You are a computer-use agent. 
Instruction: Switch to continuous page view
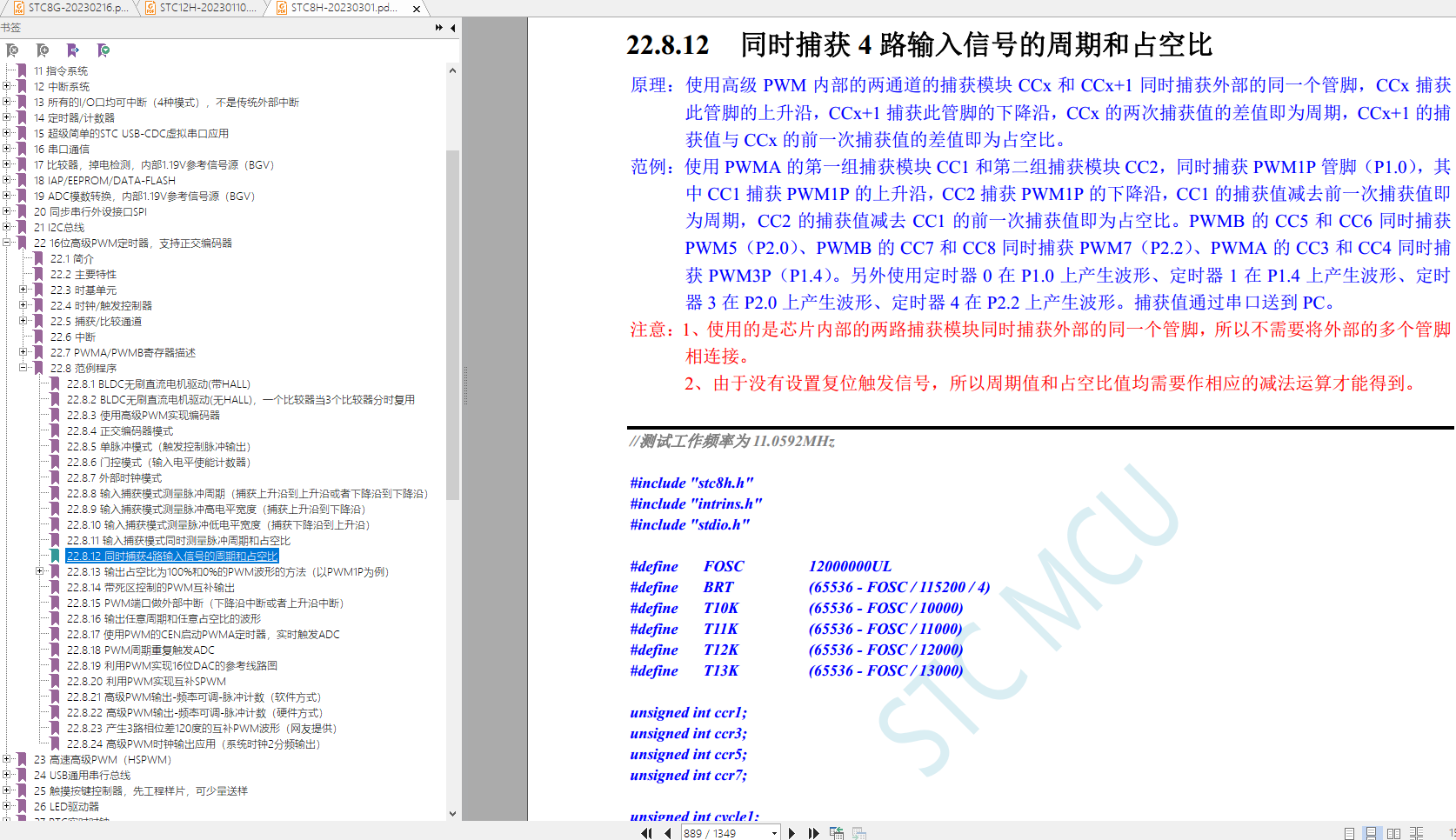click(1371, 833)
